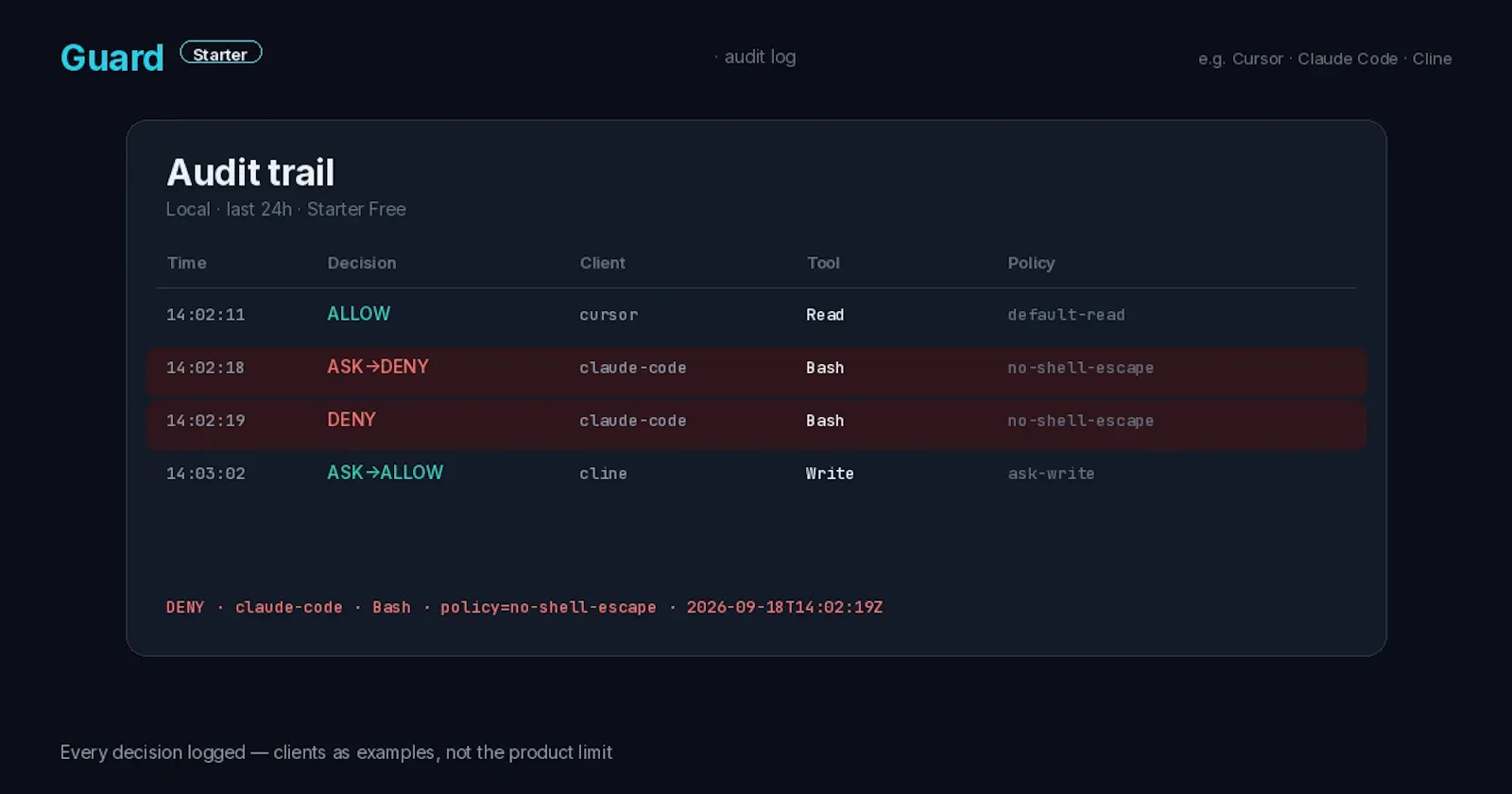This screenshot has width=1512, height=794.
Task: Open the audit log header label
Action: tap(755, 57)
